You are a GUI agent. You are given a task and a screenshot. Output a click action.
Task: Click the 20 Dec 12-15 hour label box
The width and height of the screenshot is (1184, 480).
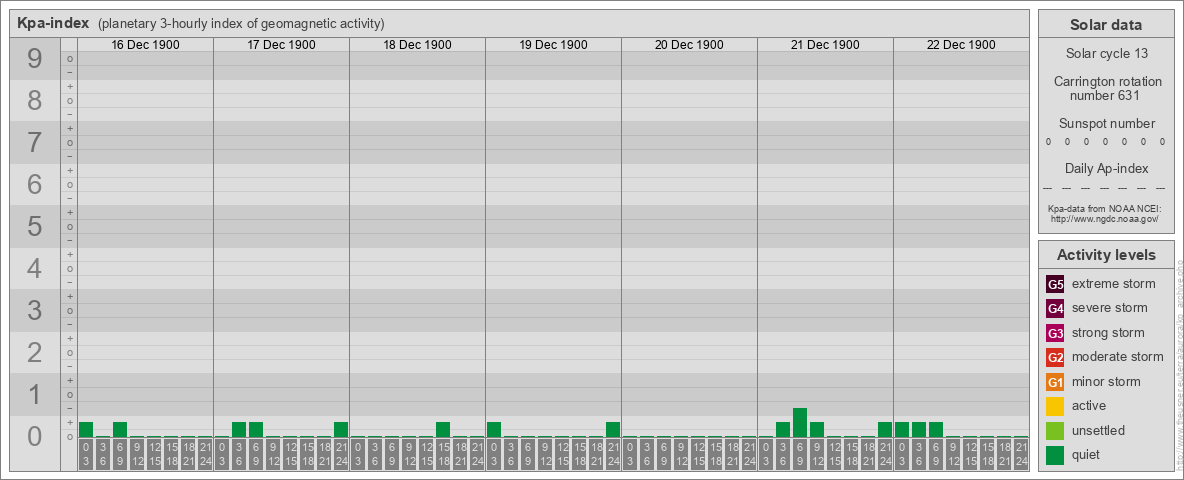[698, 456]
